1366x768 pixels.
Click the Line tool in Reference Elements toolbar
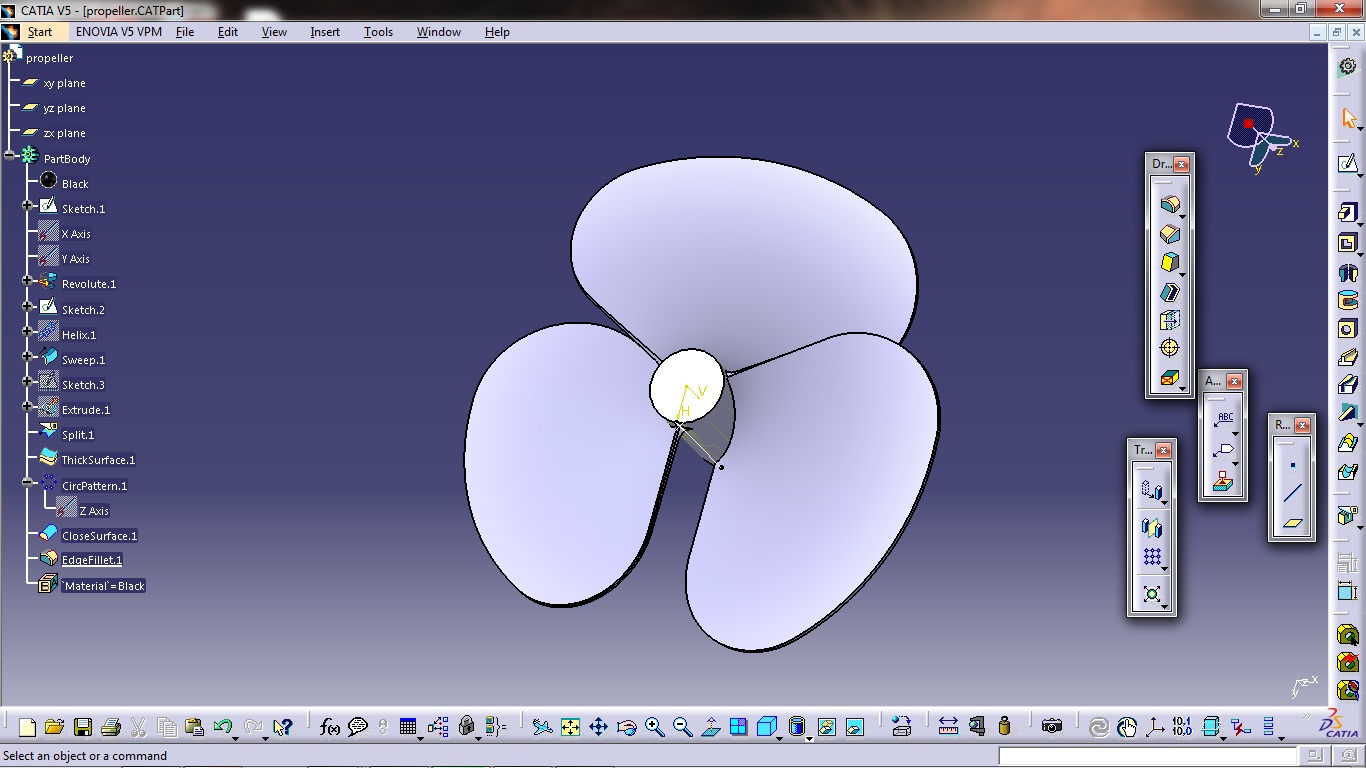click(1292, 493)
